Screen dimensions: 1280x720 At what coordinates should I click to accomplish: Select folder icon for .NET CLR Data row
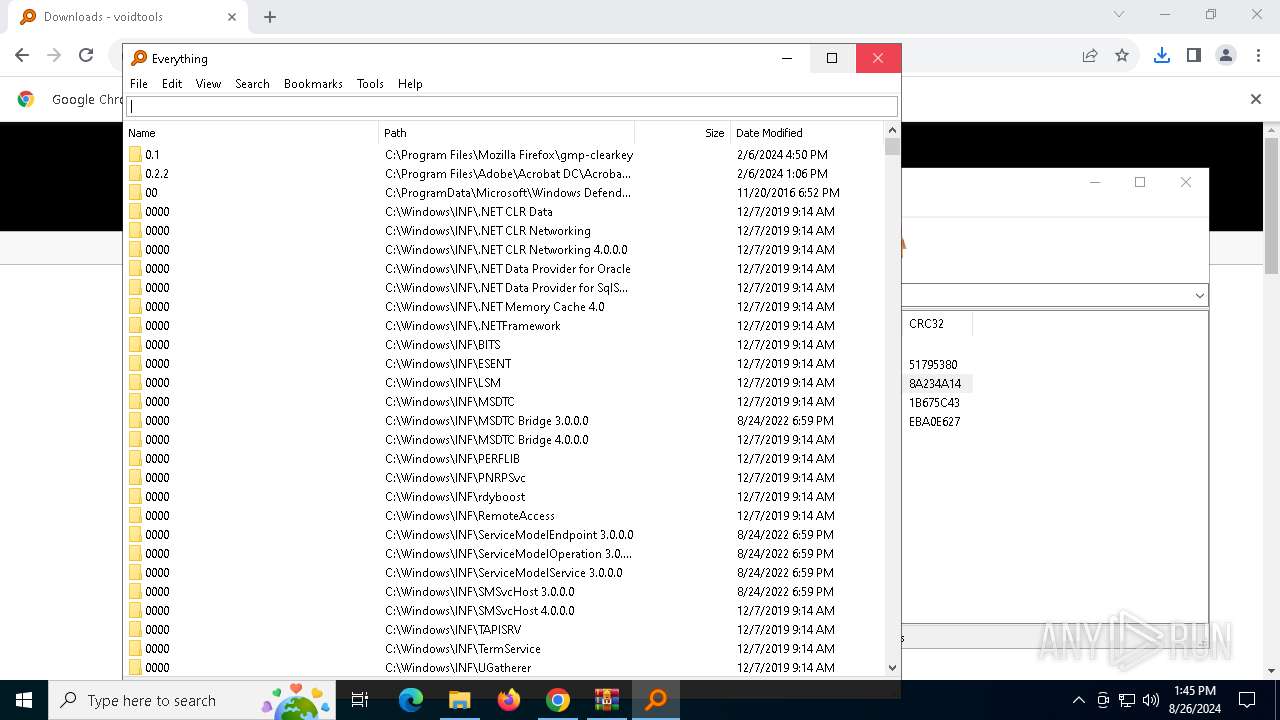(135, 212)
